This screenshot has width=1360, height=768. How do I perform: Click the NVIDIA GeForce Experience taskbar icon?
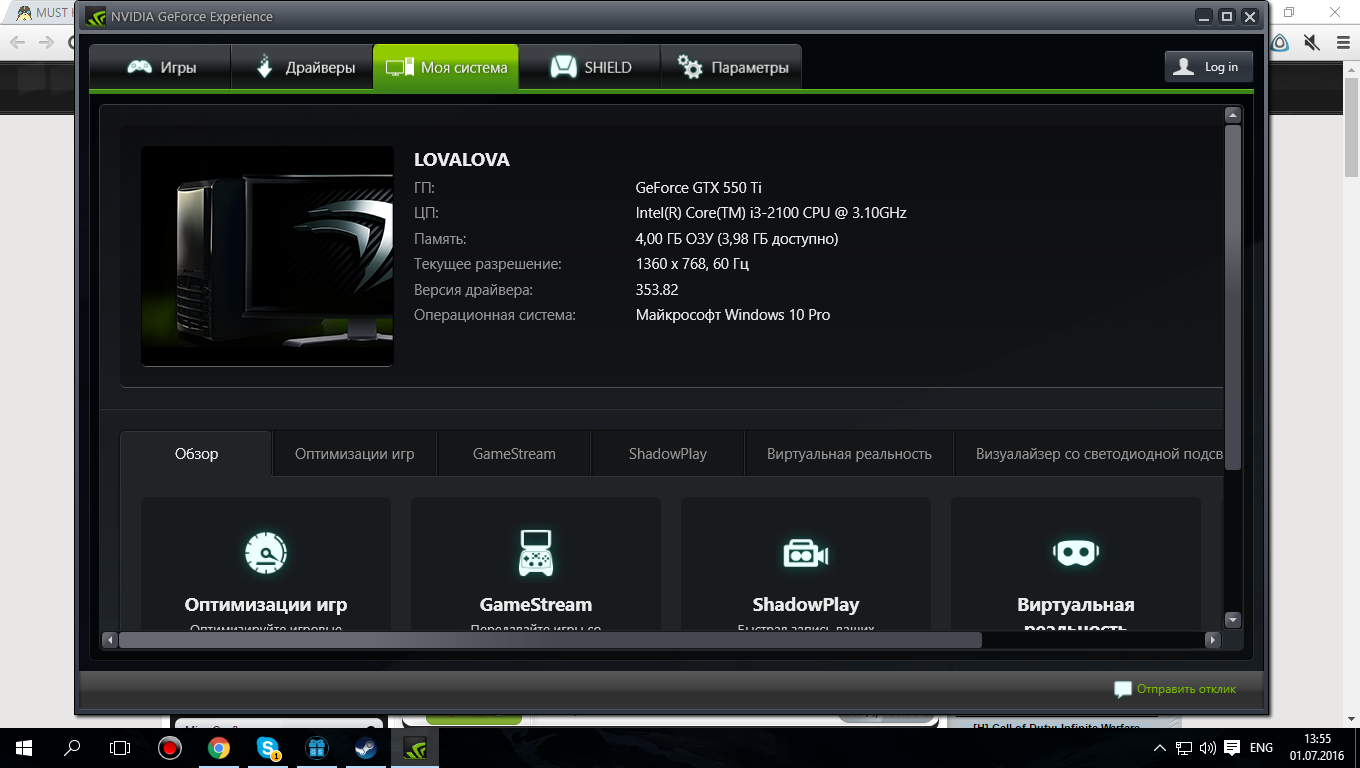(x=414, y=748)
